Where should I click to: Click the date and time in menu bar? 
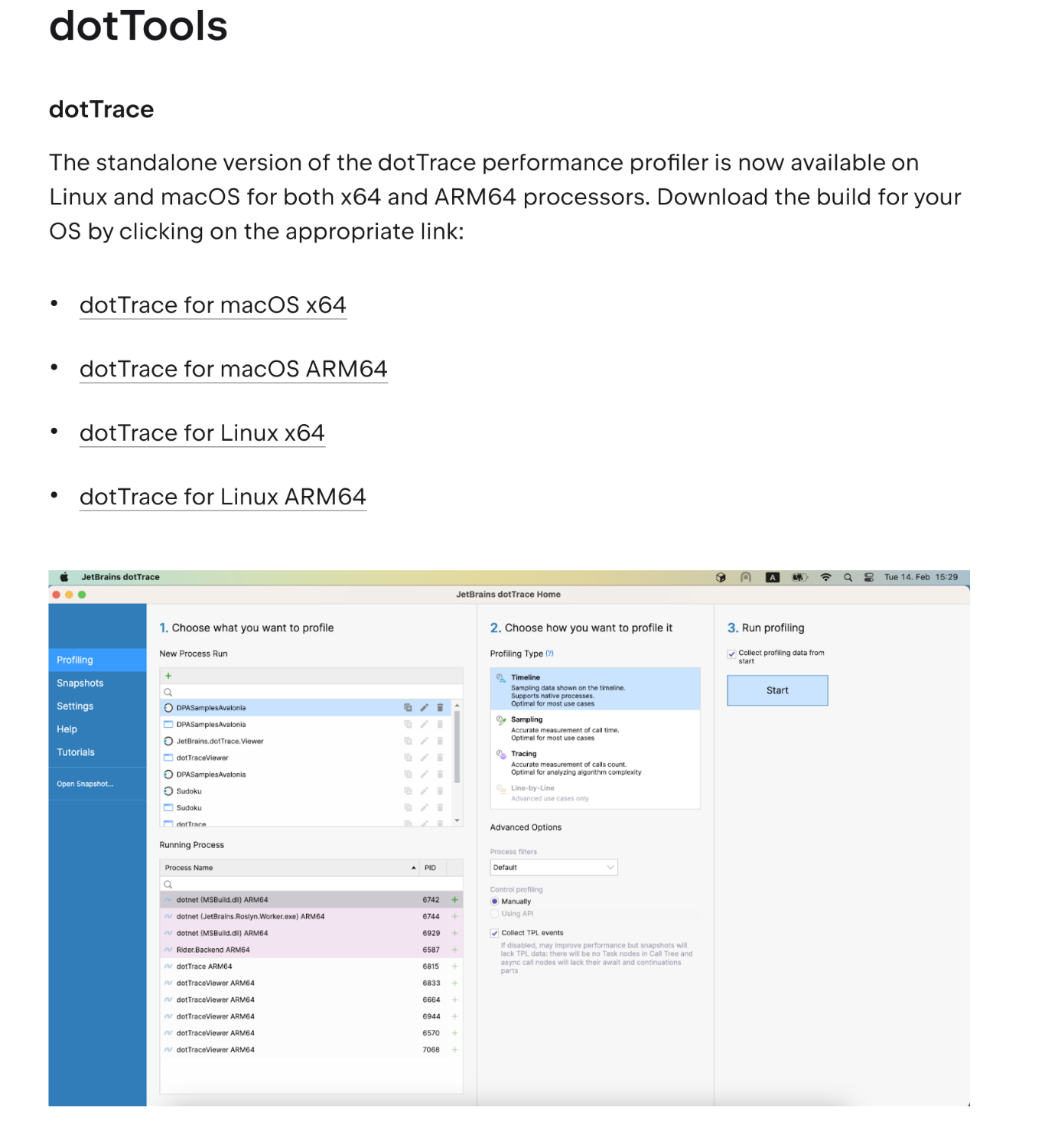pos(921,577)
